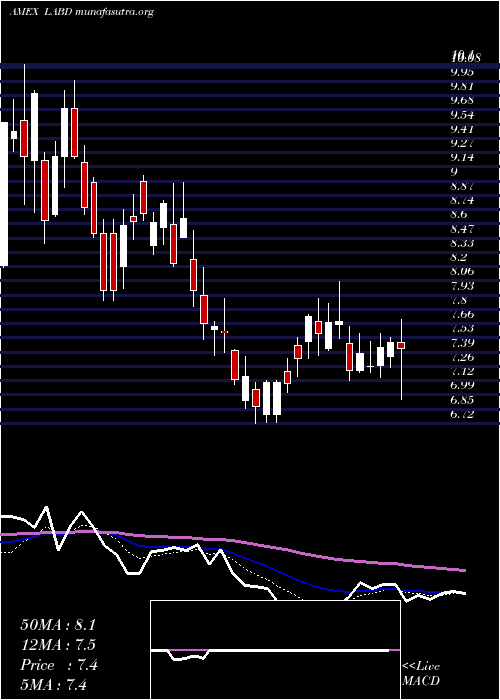Click the 7.93 price axis label
Screen dimensions: 500x700
(462, 286)
